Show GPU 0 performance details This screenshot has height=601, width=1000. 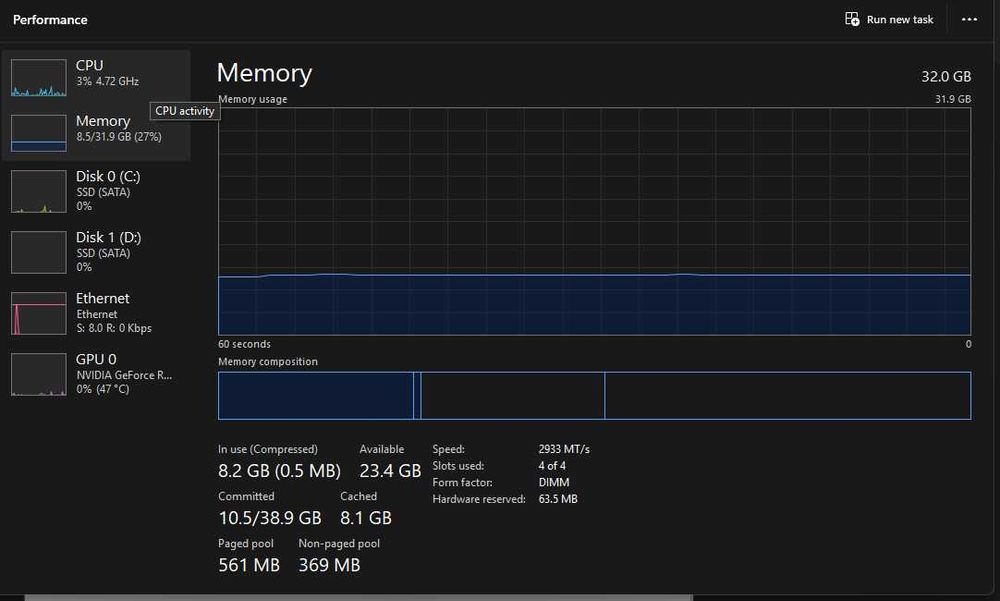(96, 375)
